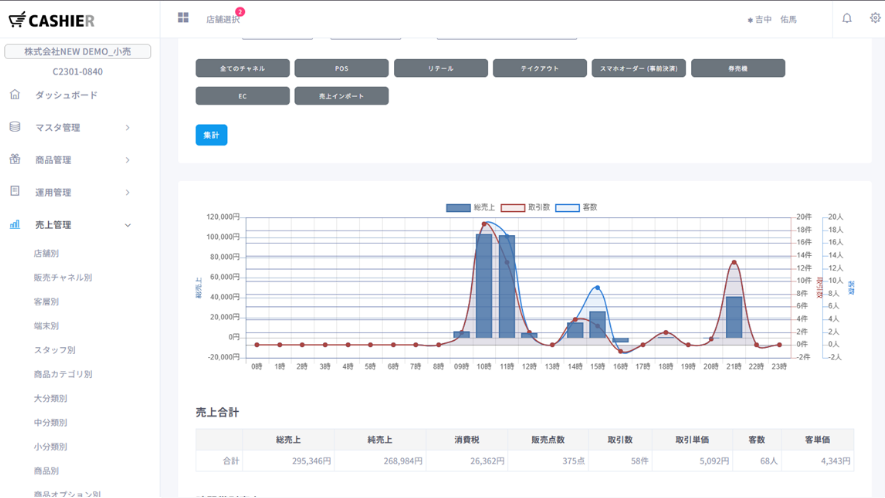Click the 株式会社NEW DEMO_小売 company field

pyautogui.click(x=78, y=51)
